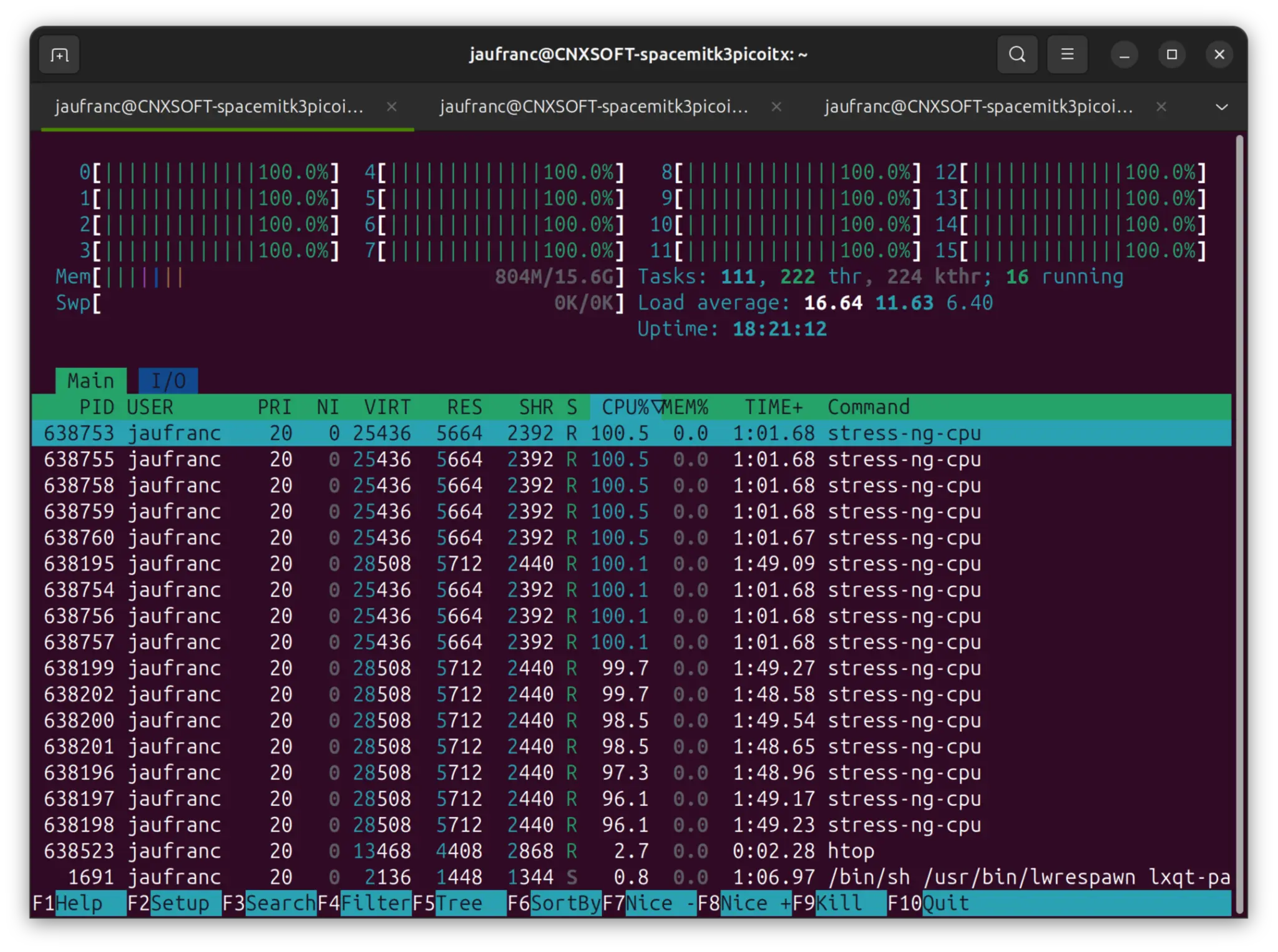The image size is (1278, 952).
Task: Sort by the MEM% column header
Action: 685,407
